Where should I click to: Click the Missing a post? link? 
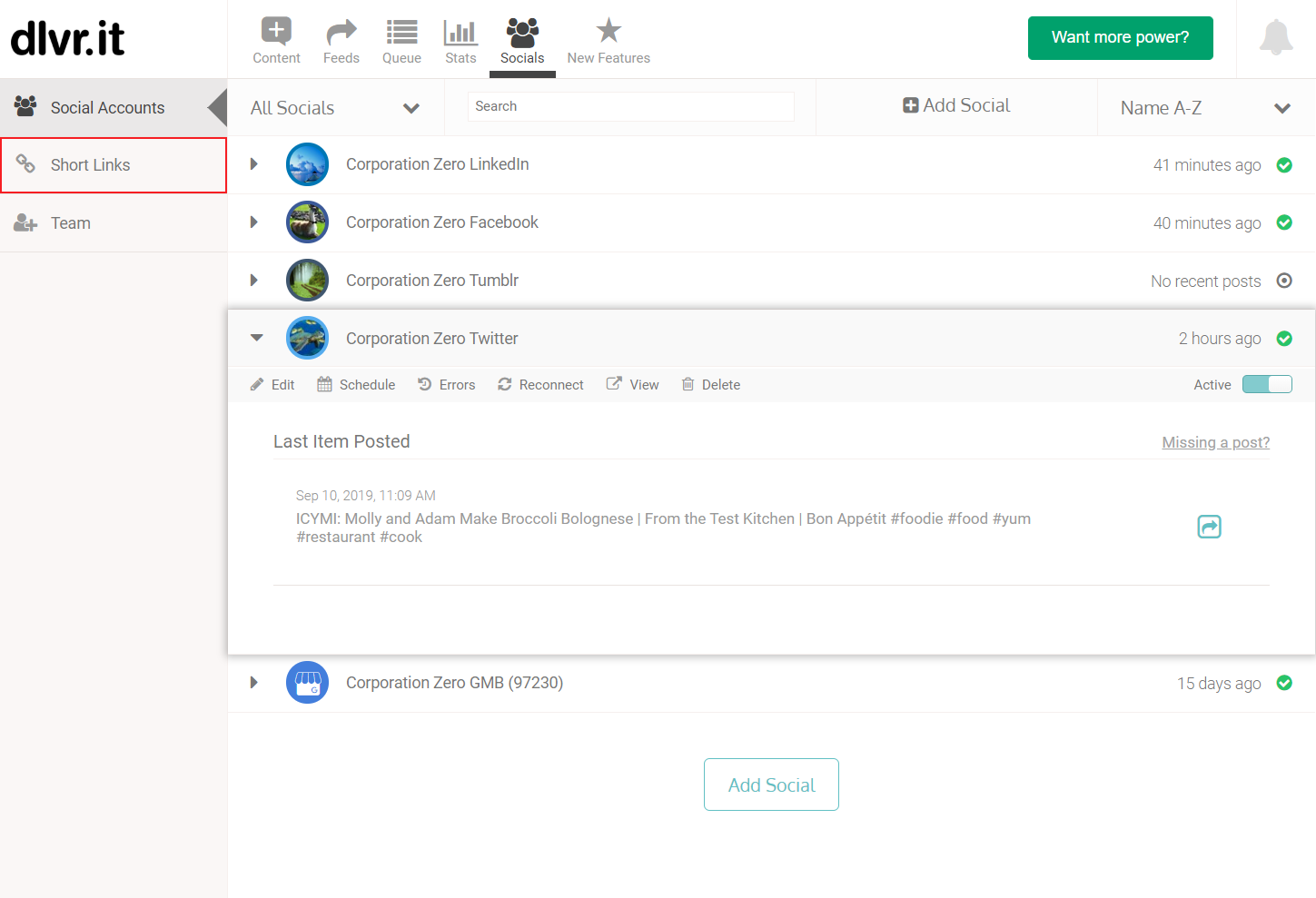1216,442
